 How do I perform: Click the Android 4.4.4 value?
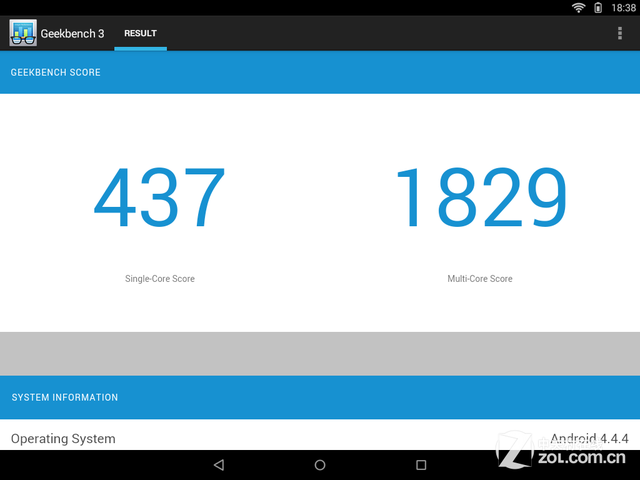(x=589, y=439)
